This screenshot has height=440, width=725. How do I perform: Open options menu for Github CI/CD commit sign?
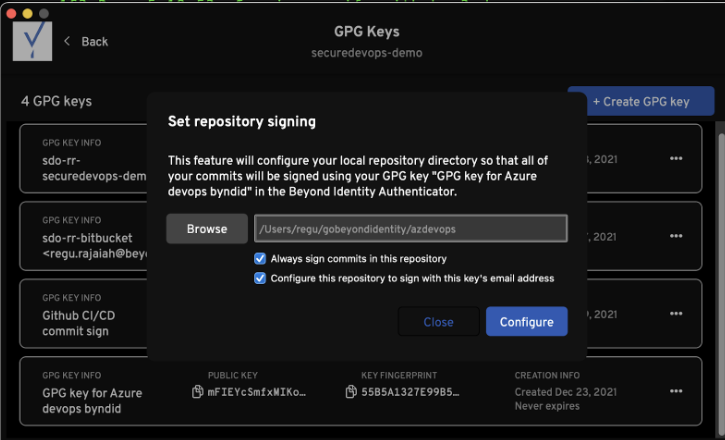click(676, 314)
